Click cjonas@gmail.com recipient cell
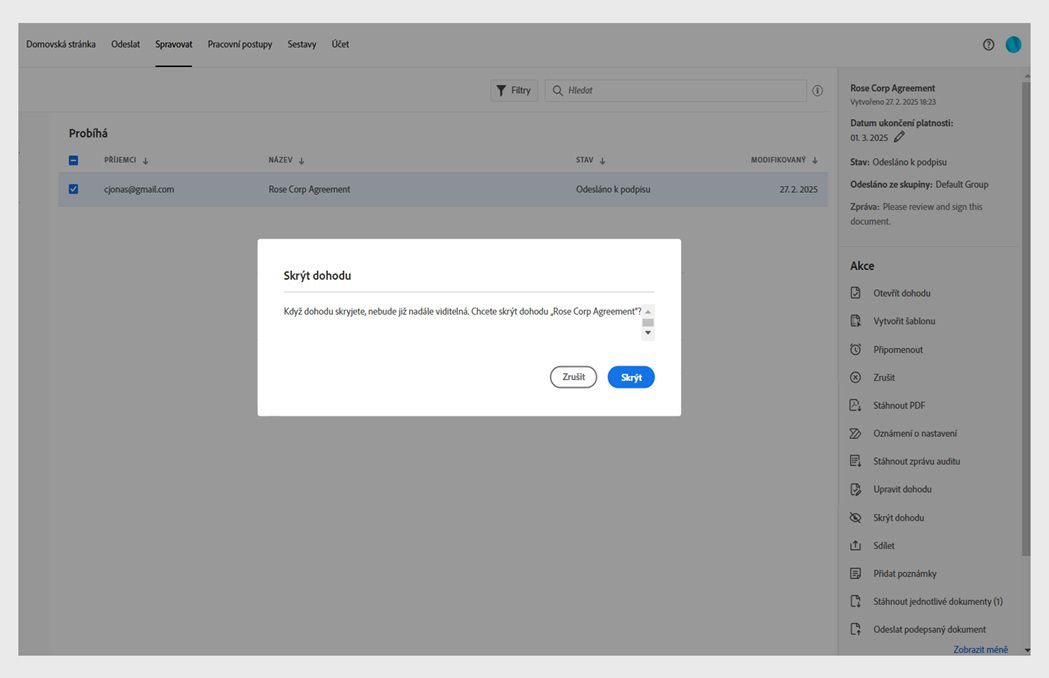 coord(139,189)
